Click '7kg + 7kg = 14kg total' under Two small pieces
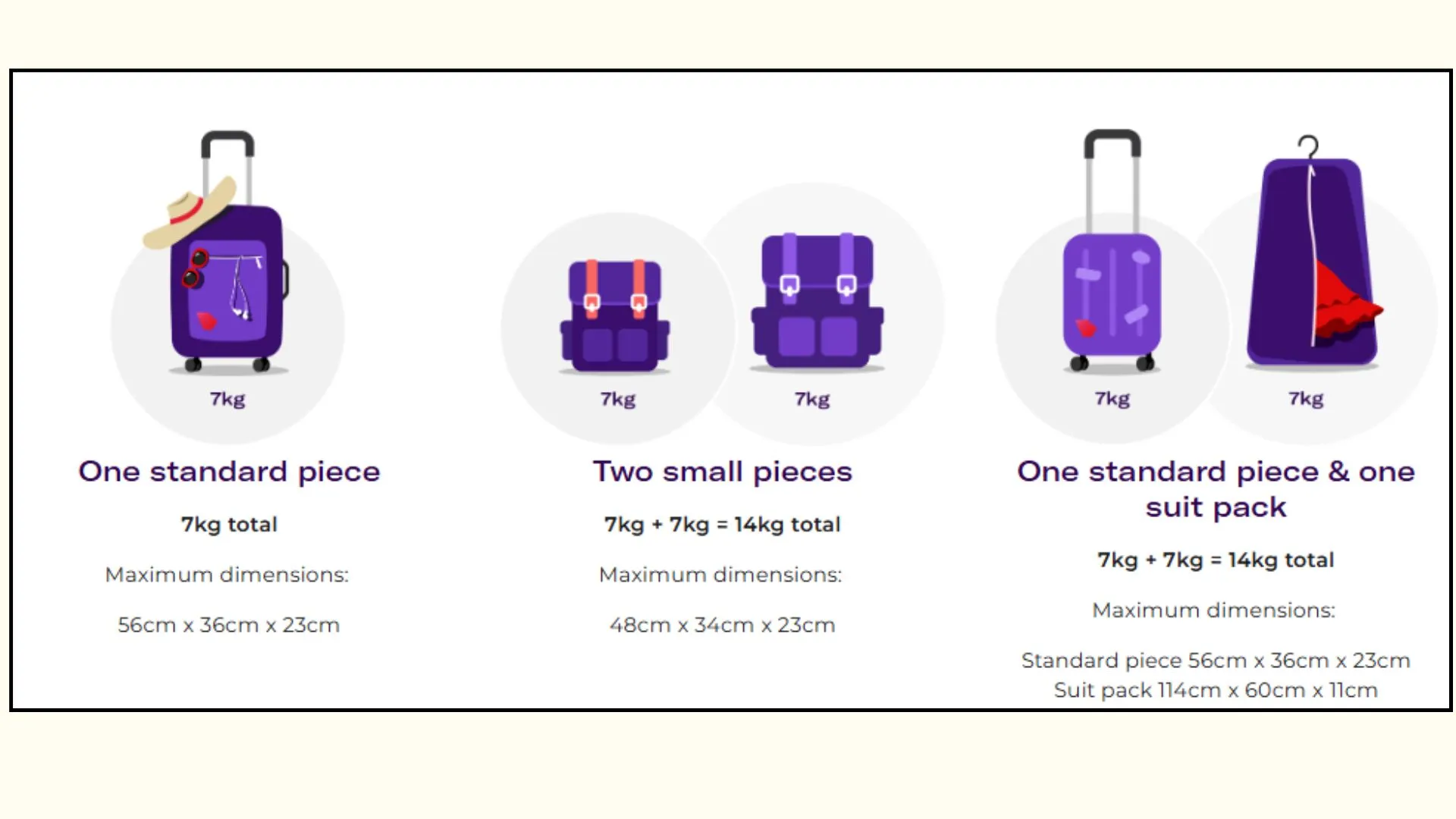The image size is (1456, 819). click(x=722, y=524)
